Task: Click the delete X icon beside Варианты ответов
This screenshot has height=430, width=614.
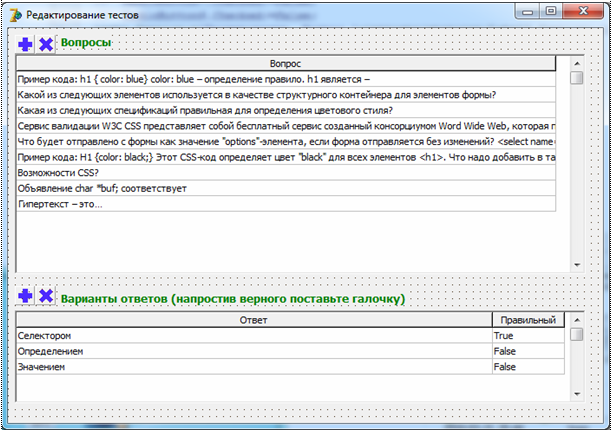Action: (45, 297)
